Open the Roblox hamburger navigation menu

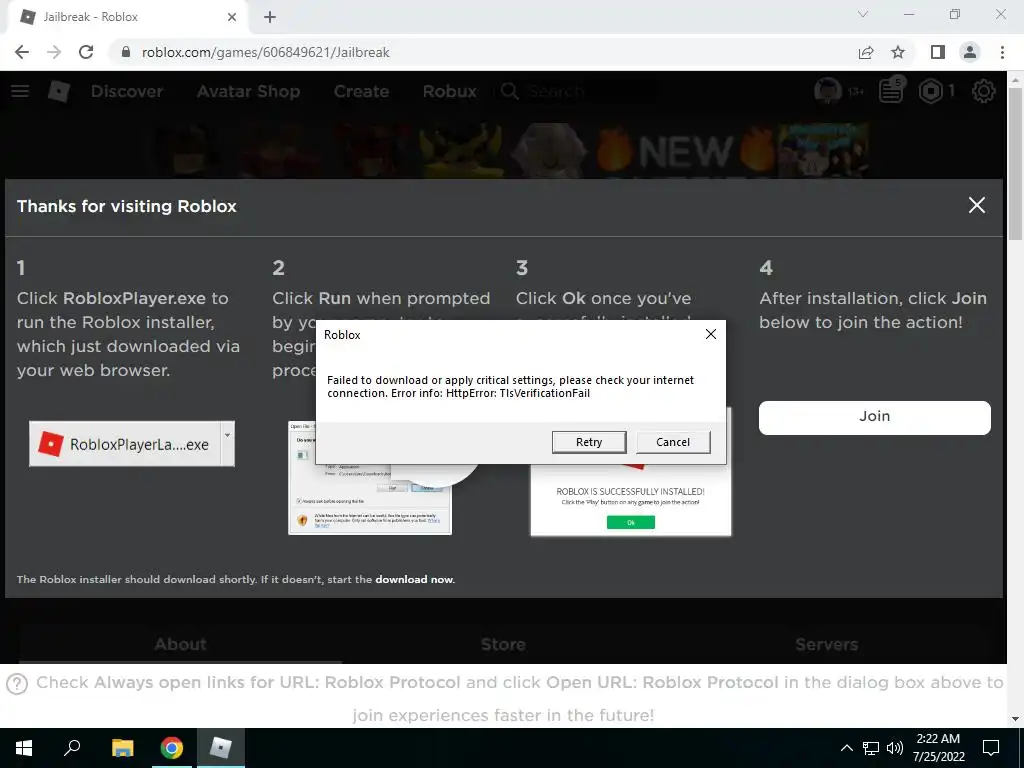[20, 91]
